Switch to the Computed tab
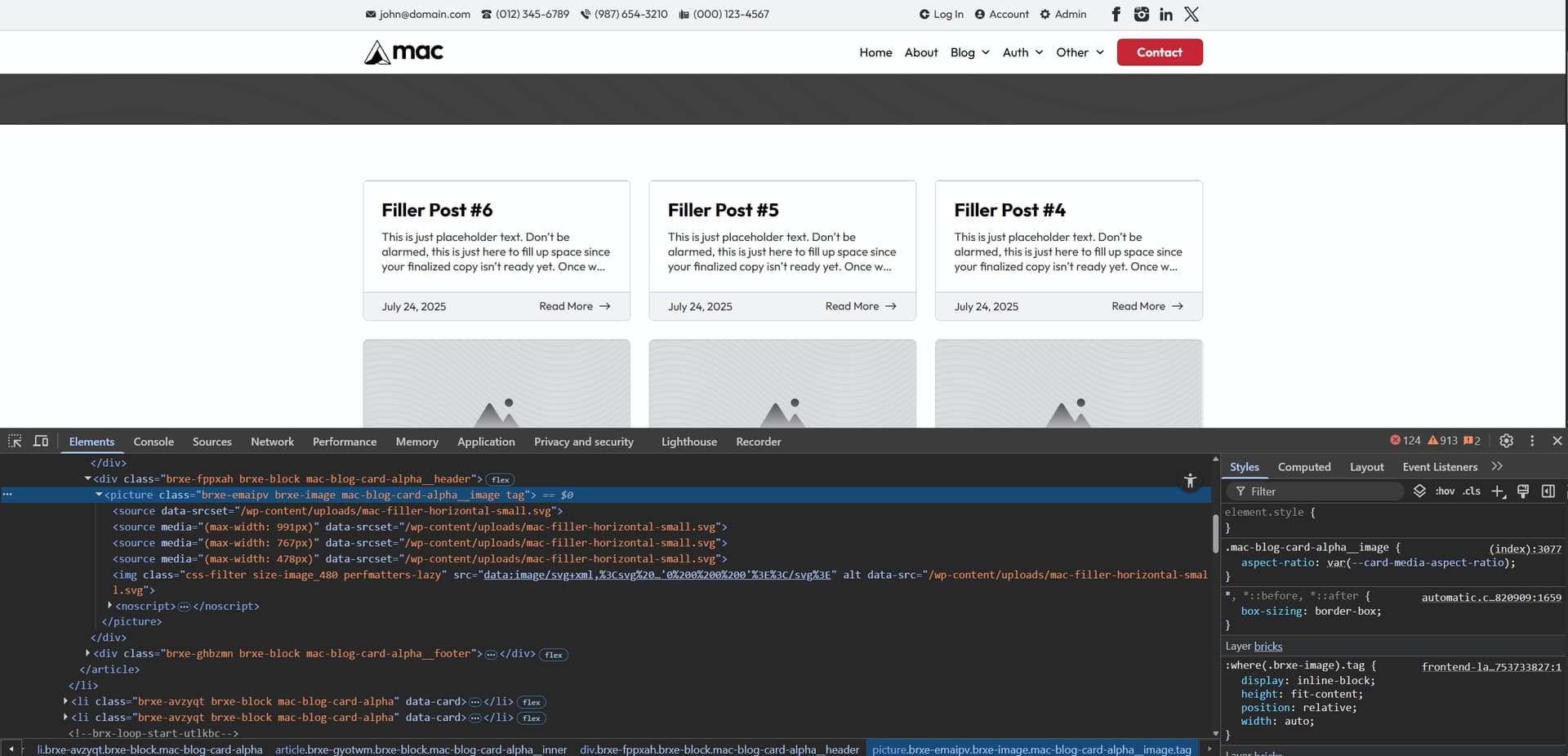 [x=1304, y=467]
